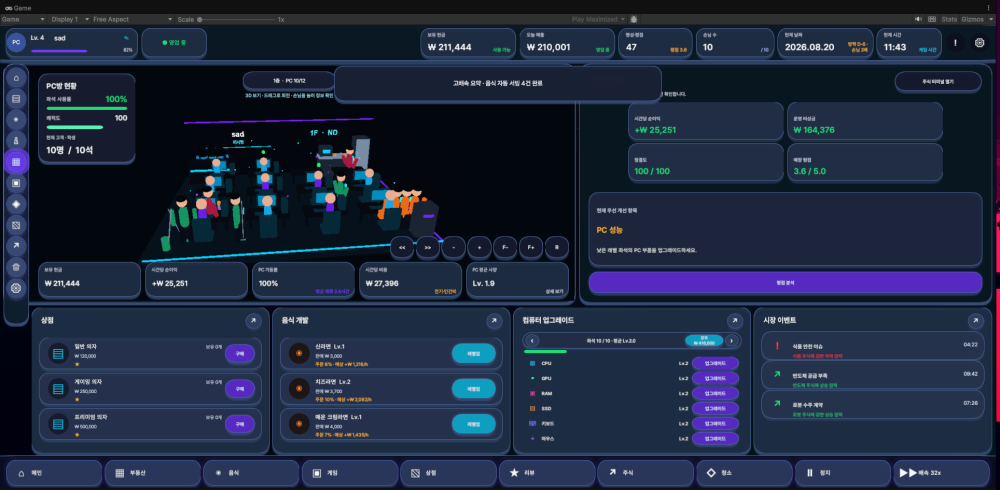The image size is (1000, 490).
Task: Buy the 프리미엄 의자
Action: point(240,424)
